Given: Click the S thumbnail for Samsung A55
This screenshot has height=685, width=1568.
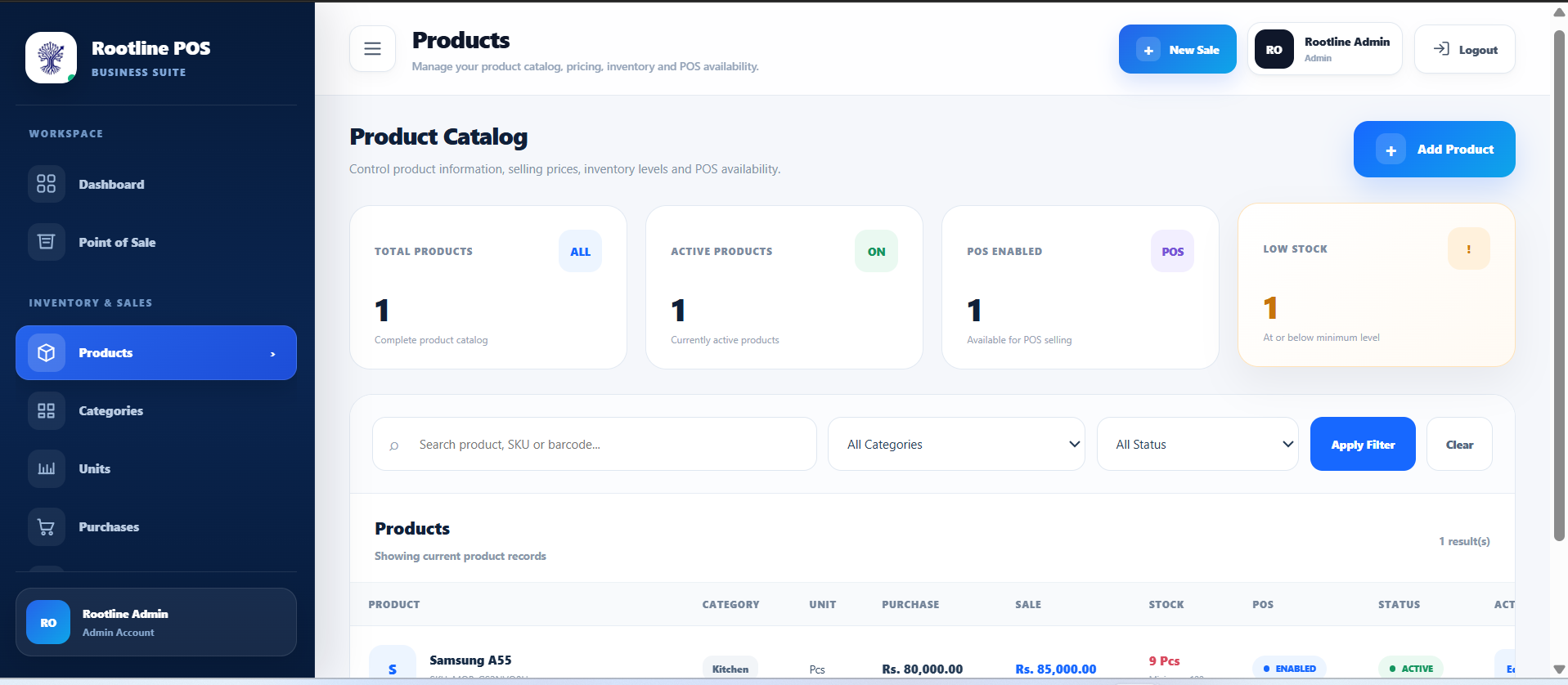Looking at the screenshot, I should click(393, 664).
